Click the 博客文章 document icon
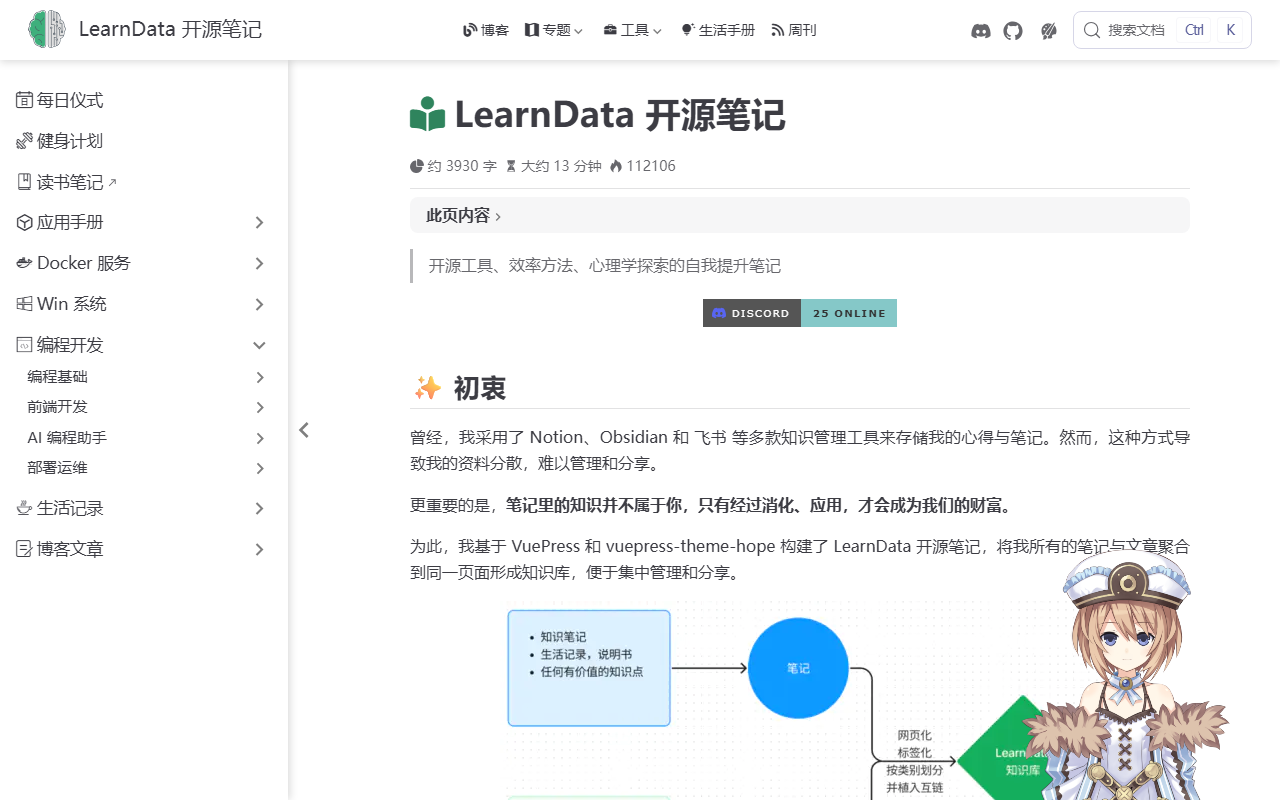Image resolution: width=1280 pixels, height=800 pixels. [x=24, y=549]
